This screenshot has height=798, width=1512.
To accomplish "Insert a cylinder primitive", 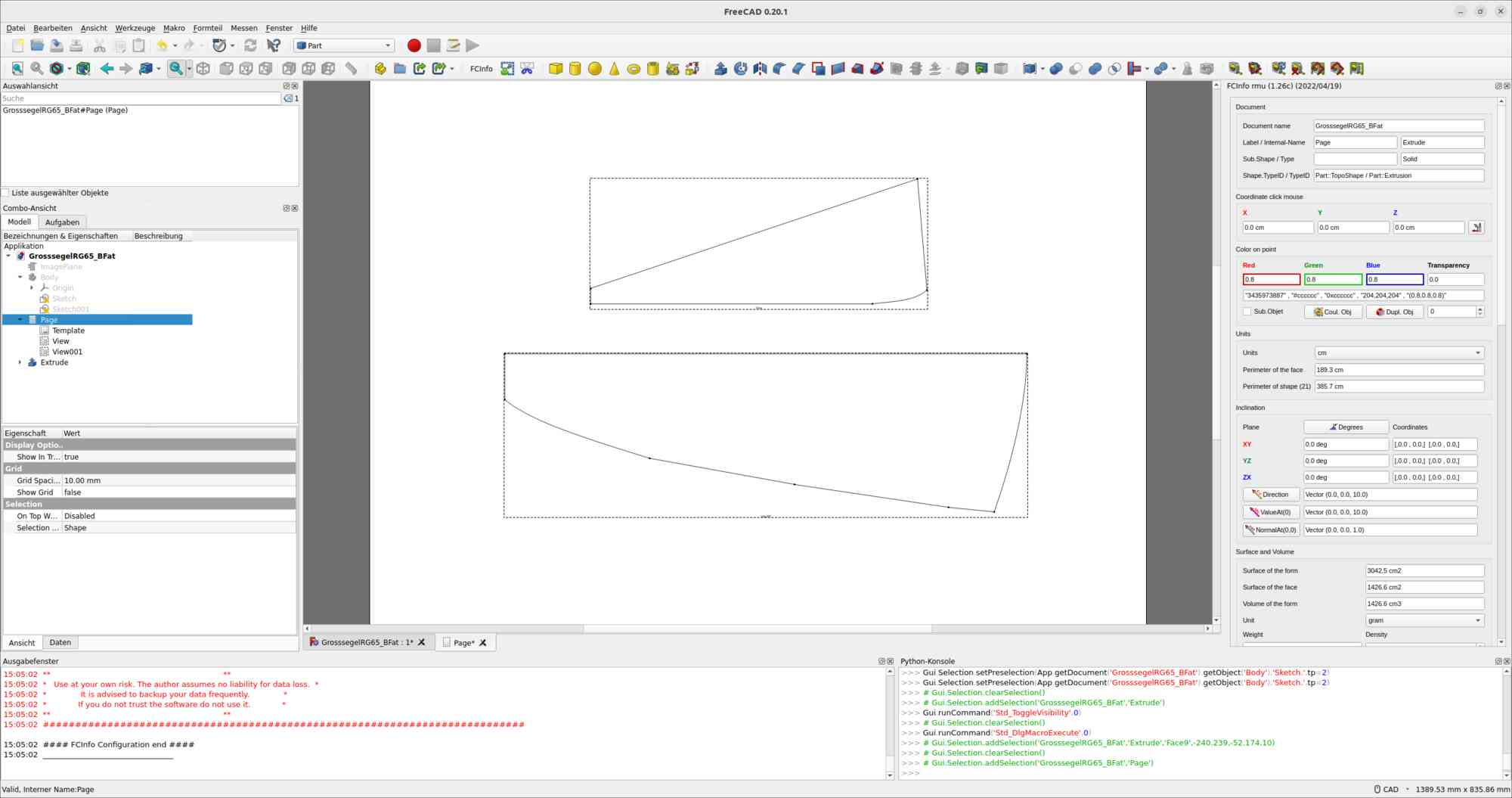I will 575,69.
